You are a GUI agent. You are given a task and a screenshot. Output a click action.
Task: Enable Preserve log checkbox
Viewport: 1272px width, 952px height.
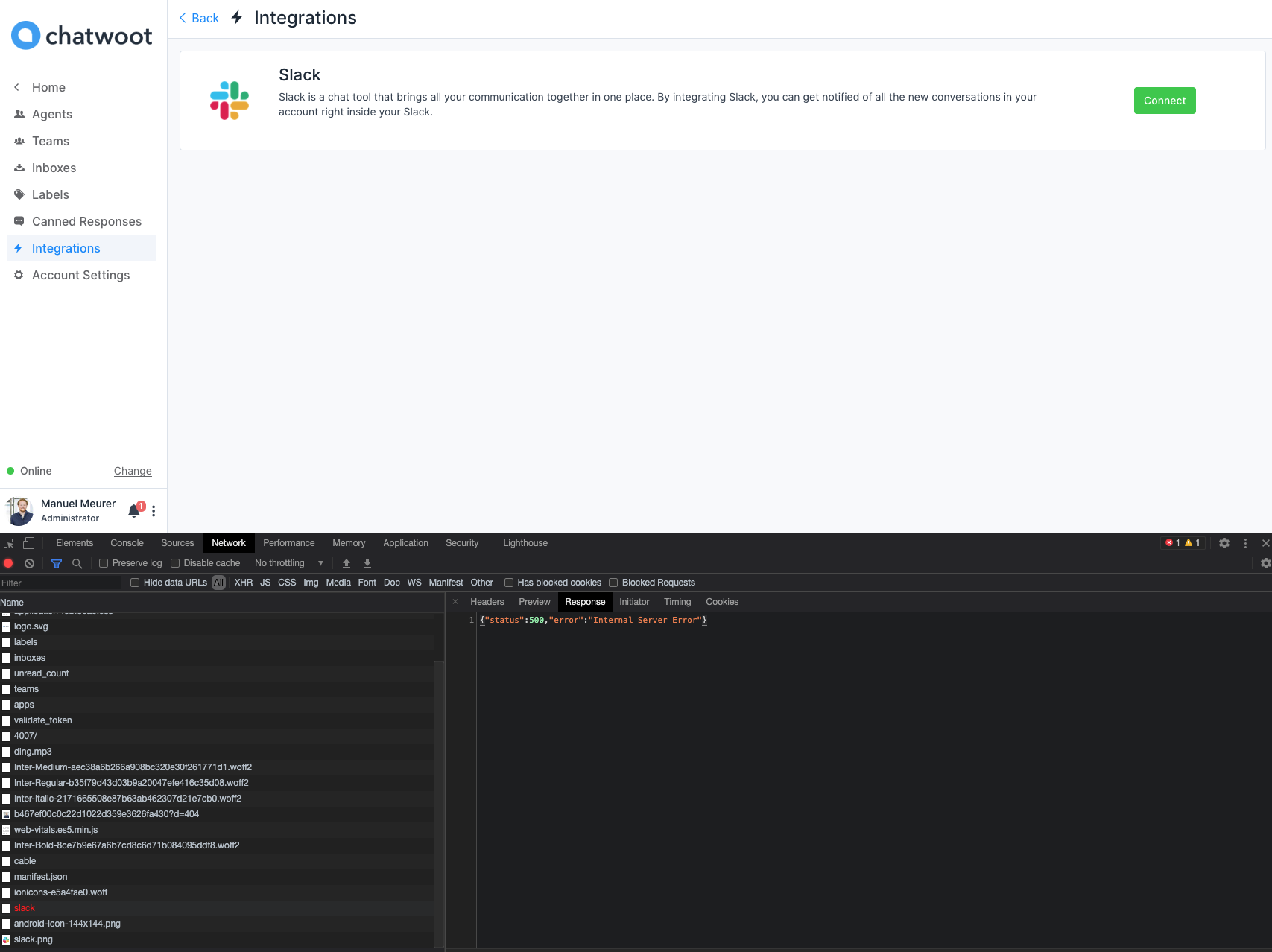pyautogui.click(x=104, y=563)
